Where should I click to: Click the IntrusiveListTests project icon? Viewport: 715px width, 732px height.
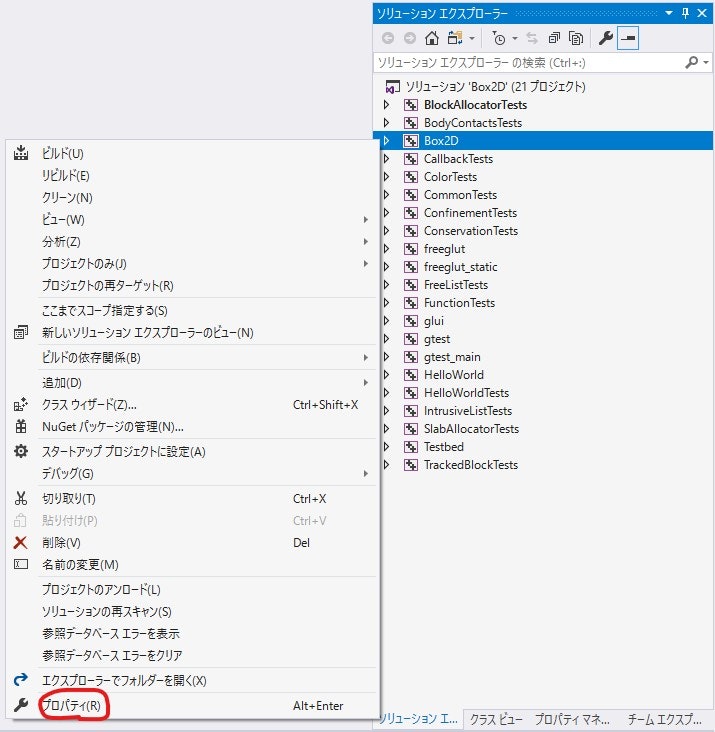tap(411, 411)
